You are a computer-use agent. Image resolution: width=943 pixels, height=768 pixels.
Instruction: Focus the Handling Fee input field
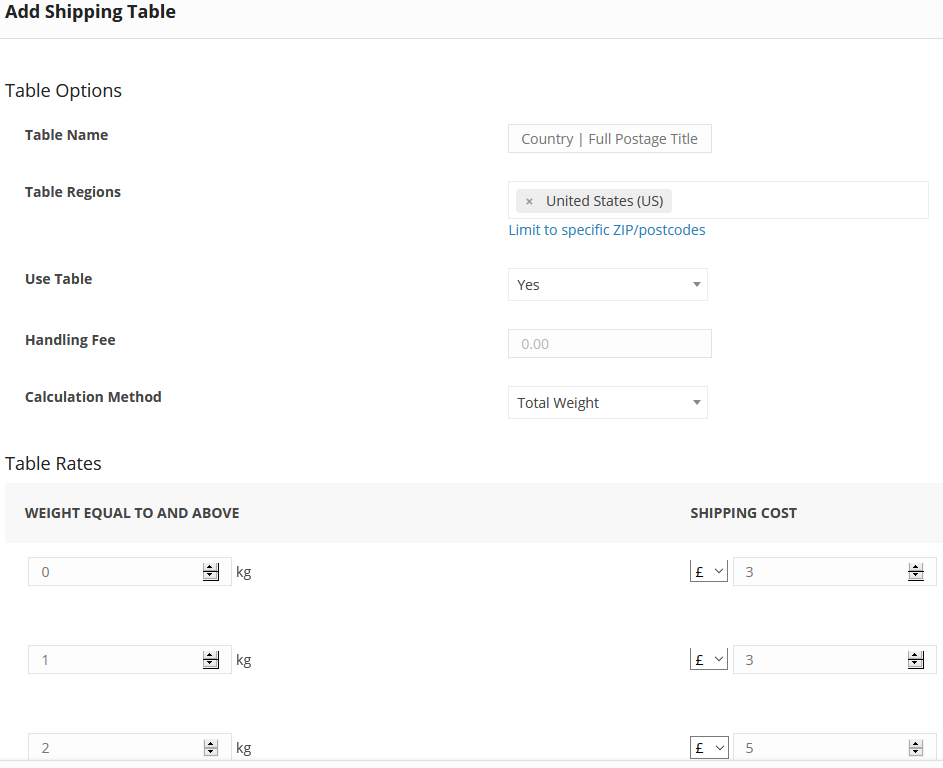point(610,343)
